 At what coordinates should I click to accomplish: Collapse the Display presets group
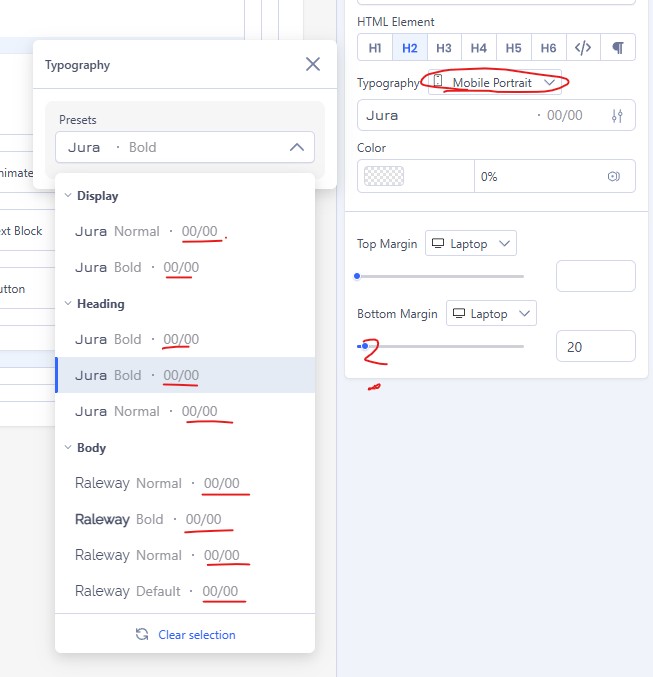click(x=67, y=196)
